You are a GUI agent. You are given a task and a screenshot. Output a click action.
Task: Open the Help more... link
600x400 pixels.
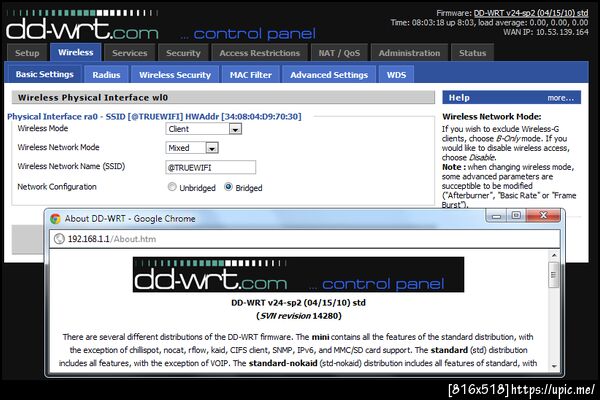(x=560, y=98)
